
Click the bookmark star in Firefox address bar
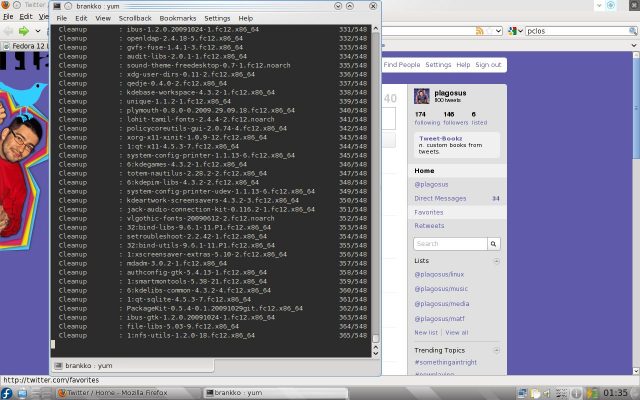coord(489,31)
